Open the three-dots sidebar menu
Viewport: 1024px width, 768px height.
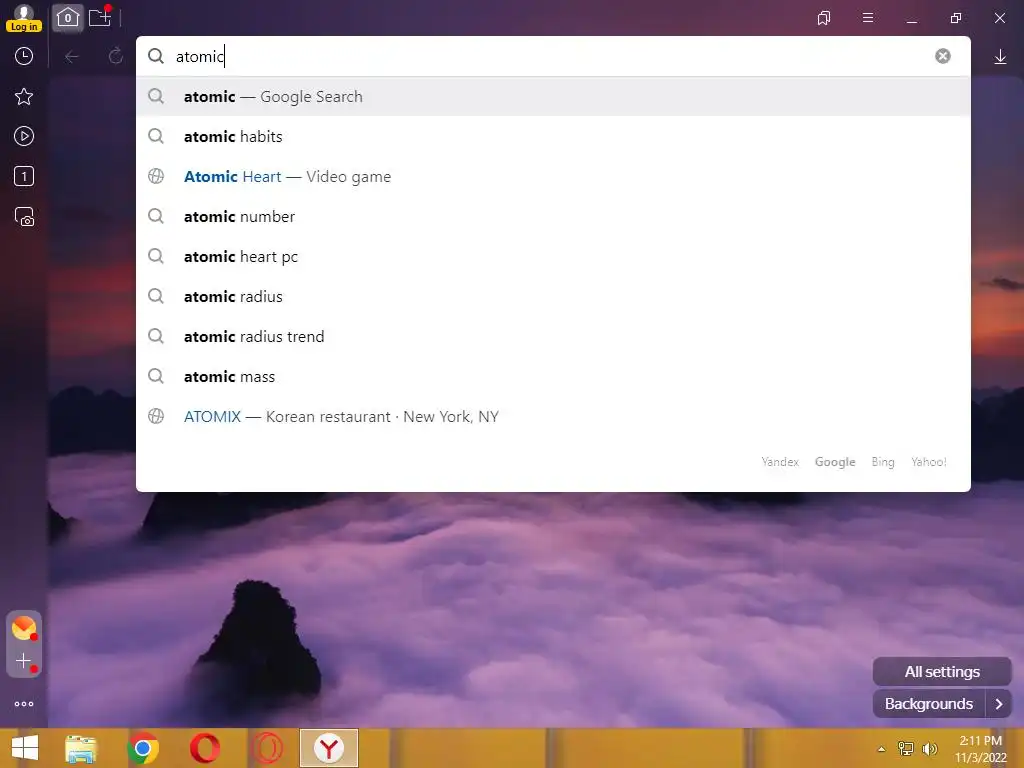pyautogui.click(x=24, y=704)
